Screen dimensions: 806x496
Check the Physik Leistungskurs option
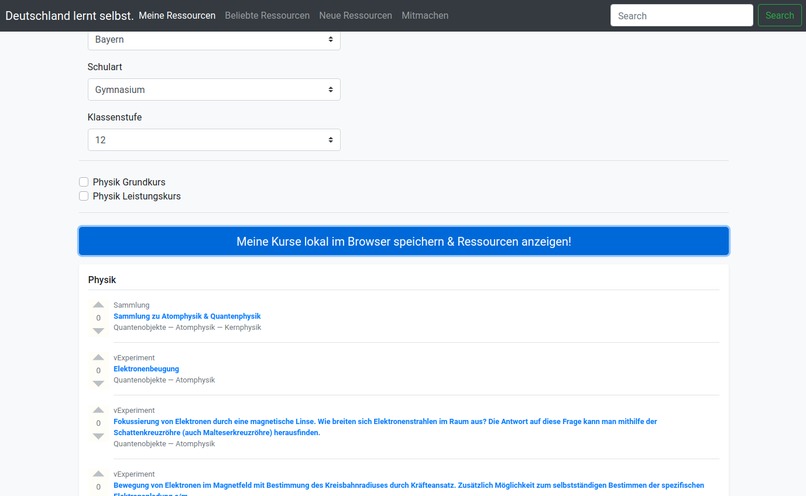84,196
